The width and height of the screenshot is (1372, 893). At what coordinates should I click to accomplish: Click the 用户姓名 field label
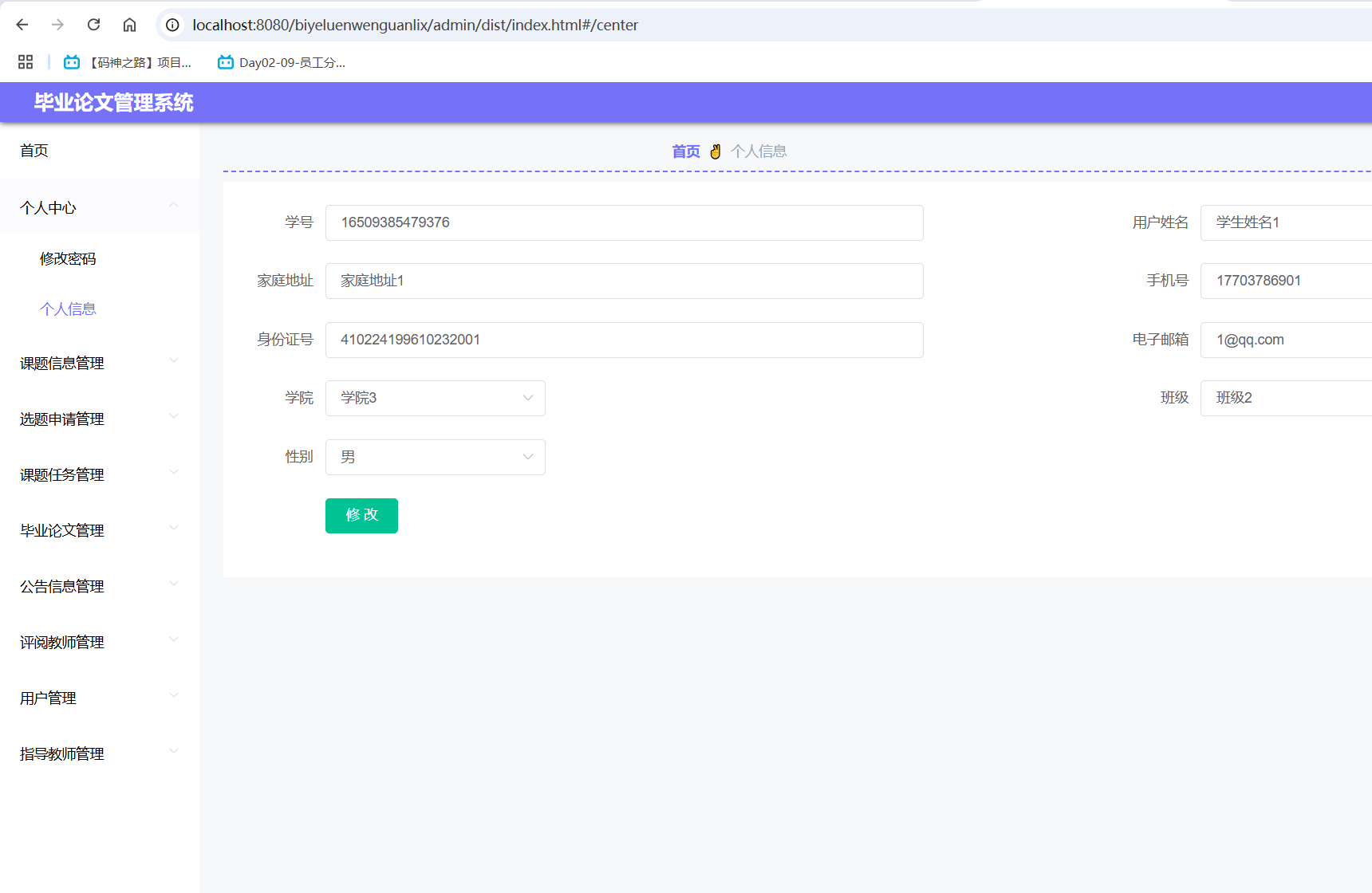tap(1161, 222)
